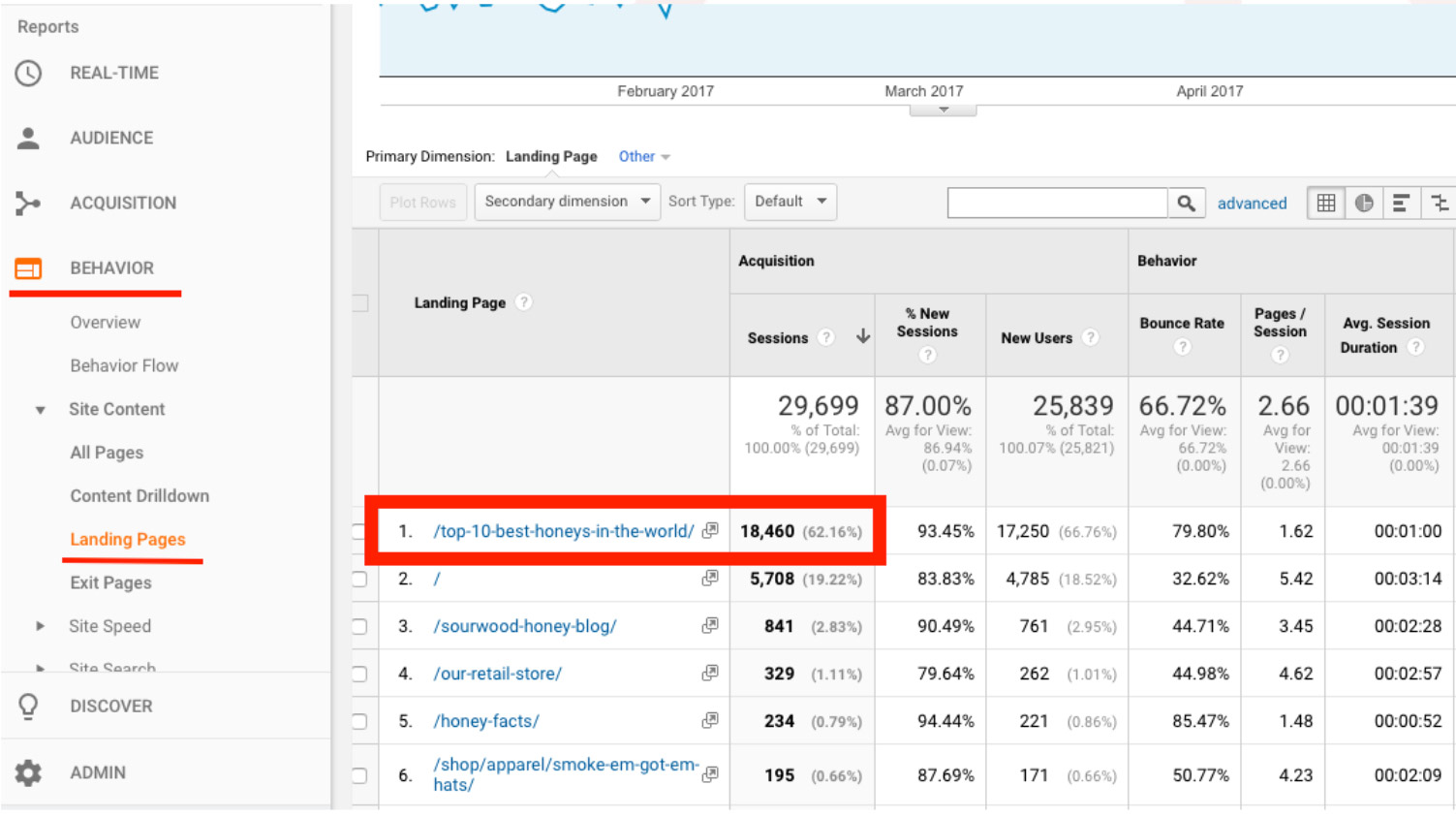The height and width of the screenshot is (817, 1456).
Task: Click the Plot Rows button
Action: pos(422,203)
